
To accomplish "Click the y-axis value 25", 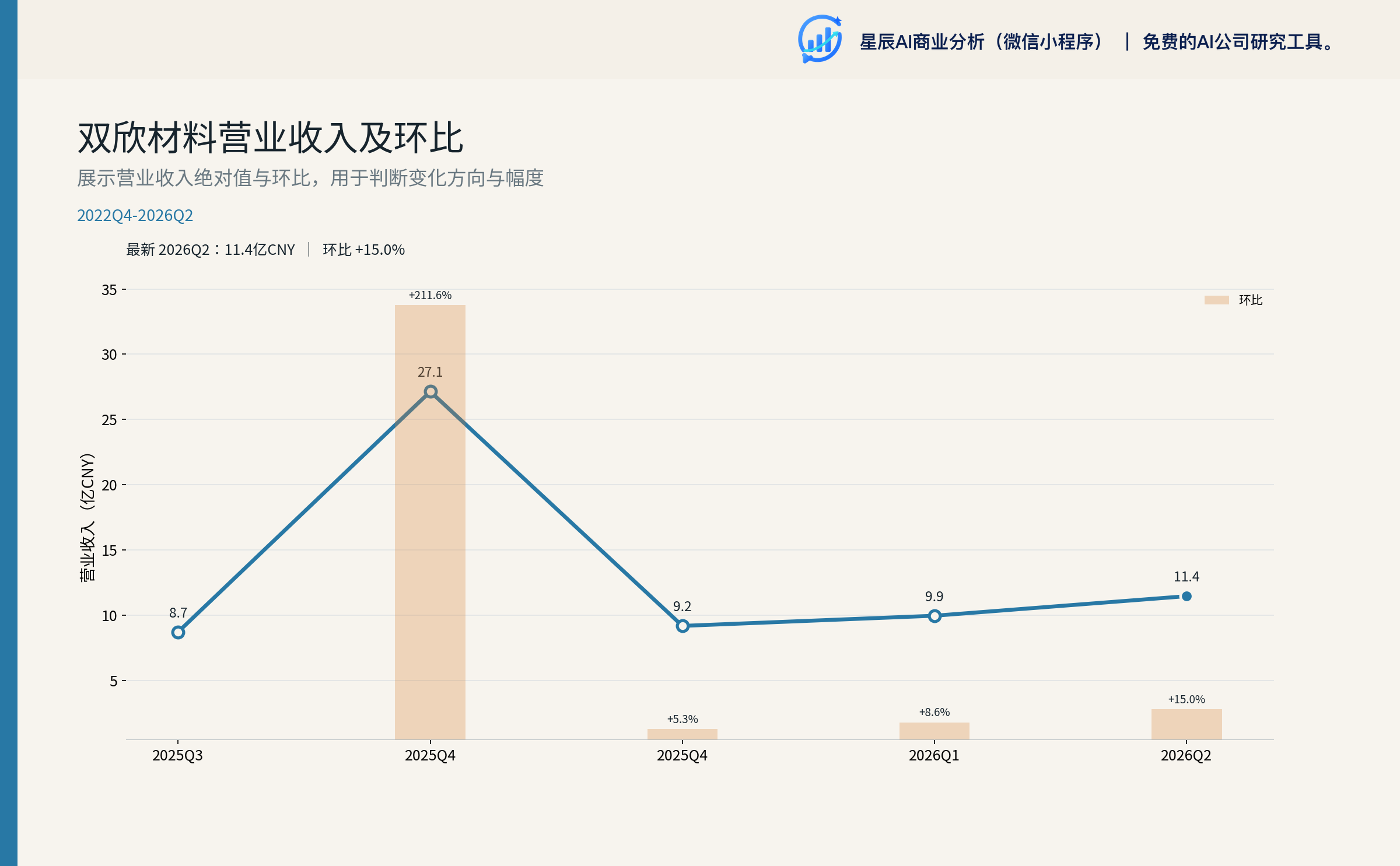I will tap(109, 420).
